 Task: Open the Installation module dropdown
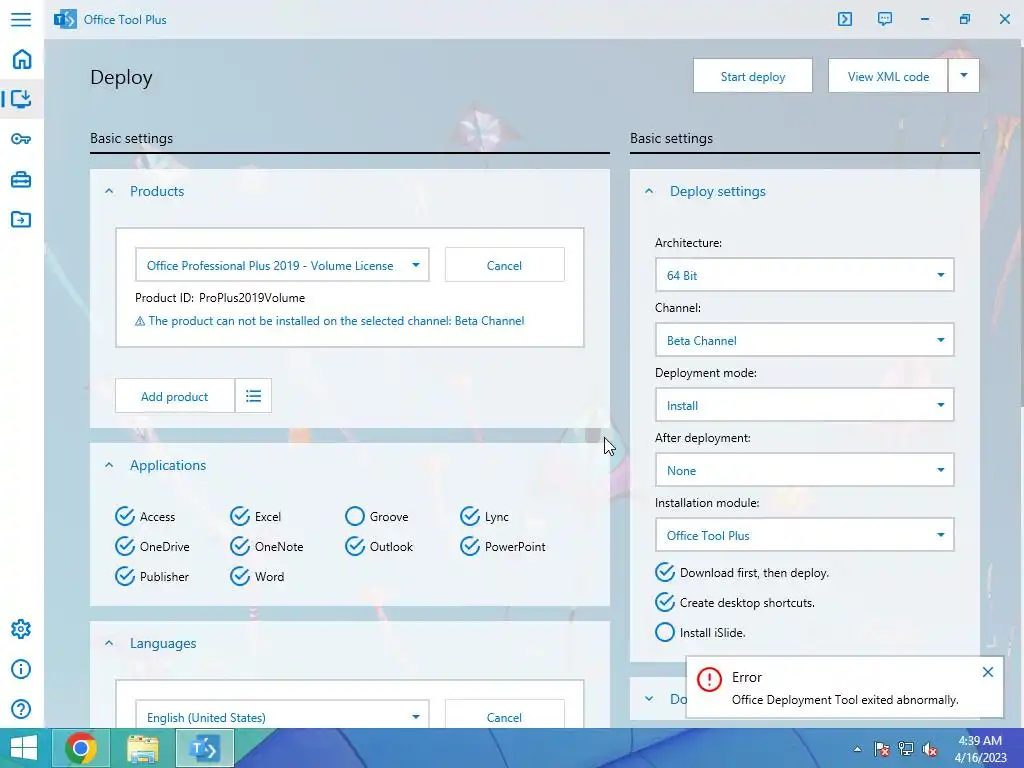pos(805,536)
